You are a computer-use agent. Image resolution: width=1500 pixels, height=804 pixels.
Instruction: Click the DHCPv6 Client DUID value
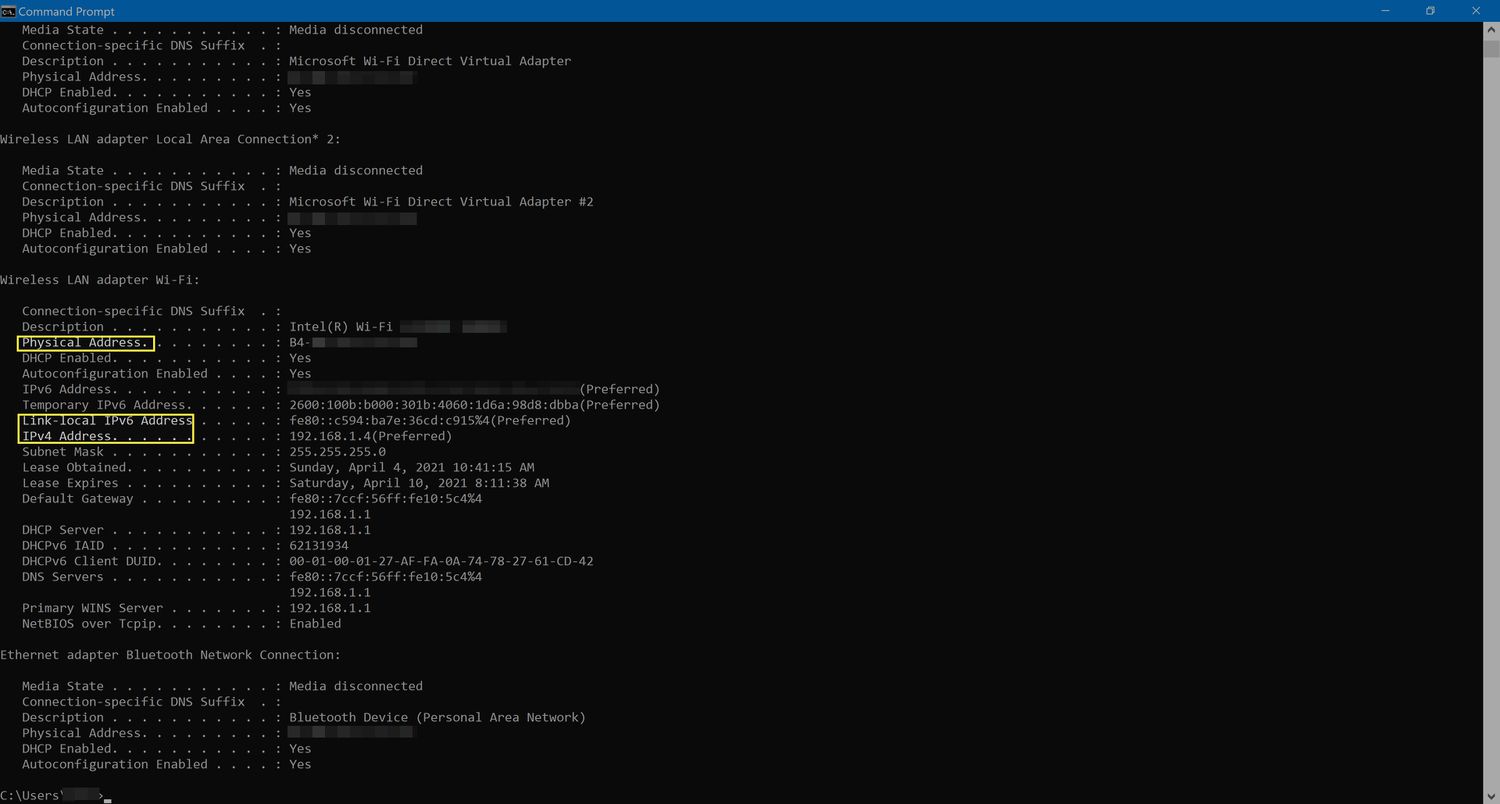[x=441, y=560]
